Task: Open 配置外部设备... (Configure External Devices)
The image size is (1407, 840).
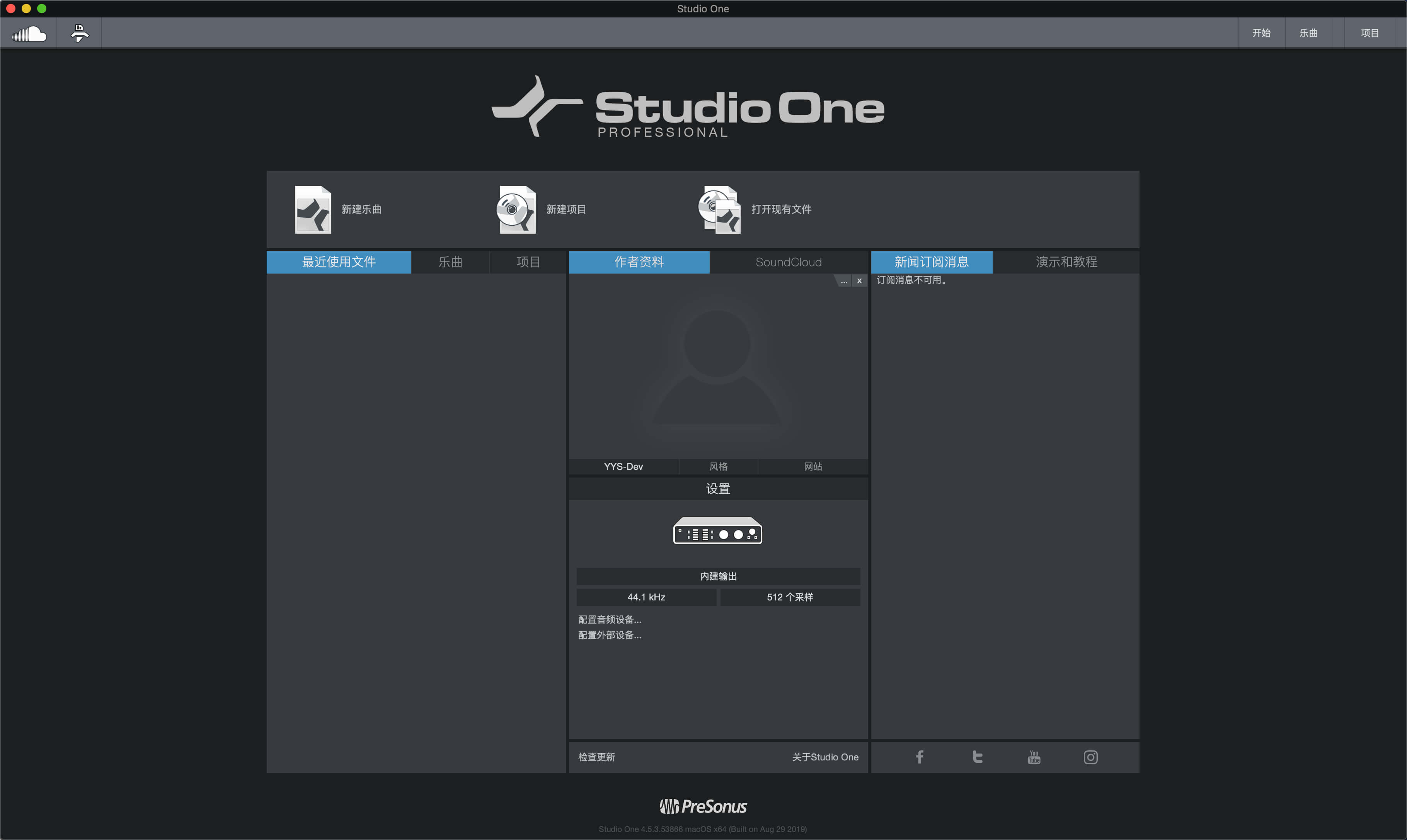Action: (609, 635)
